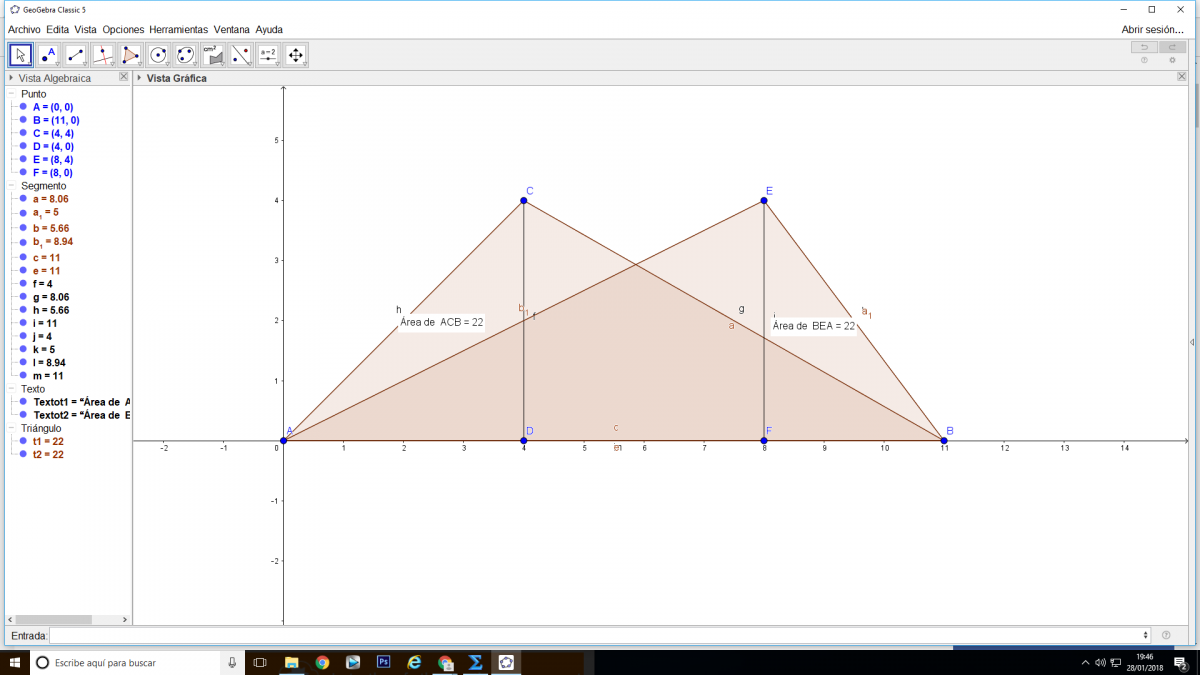
Task: Click the Entrada input field
Action: pos(598,635)
